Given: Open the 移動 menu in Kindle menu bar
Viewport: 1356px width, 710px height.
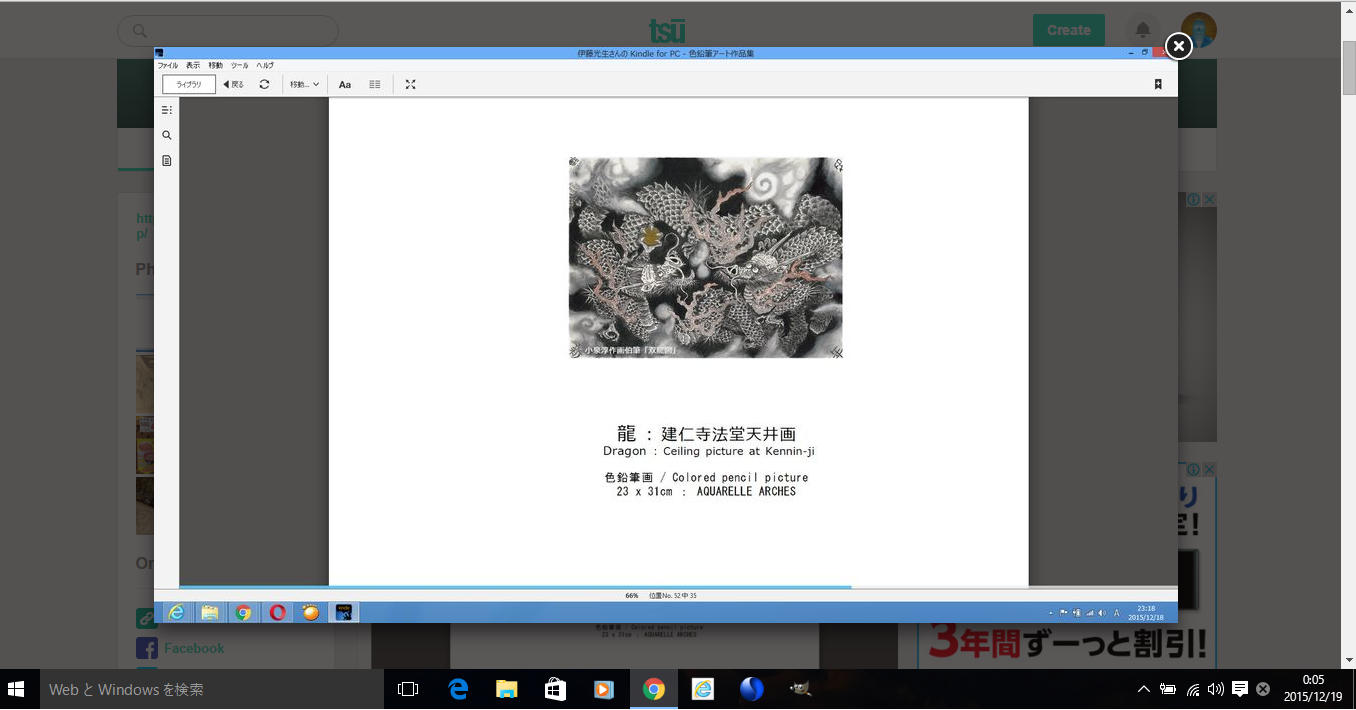Looking at the screenshot, I should tap(216, 66).
